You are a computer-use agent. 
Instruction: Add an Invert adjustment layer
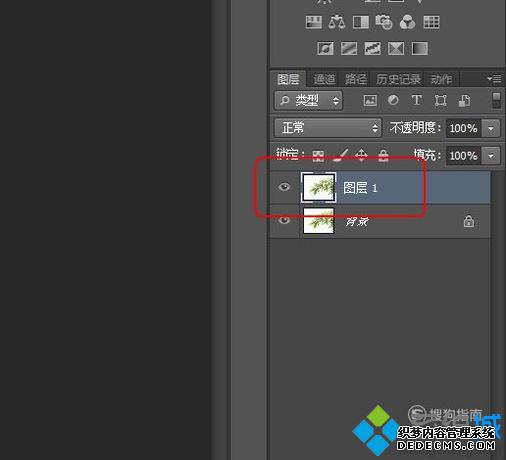pos(326,48)
